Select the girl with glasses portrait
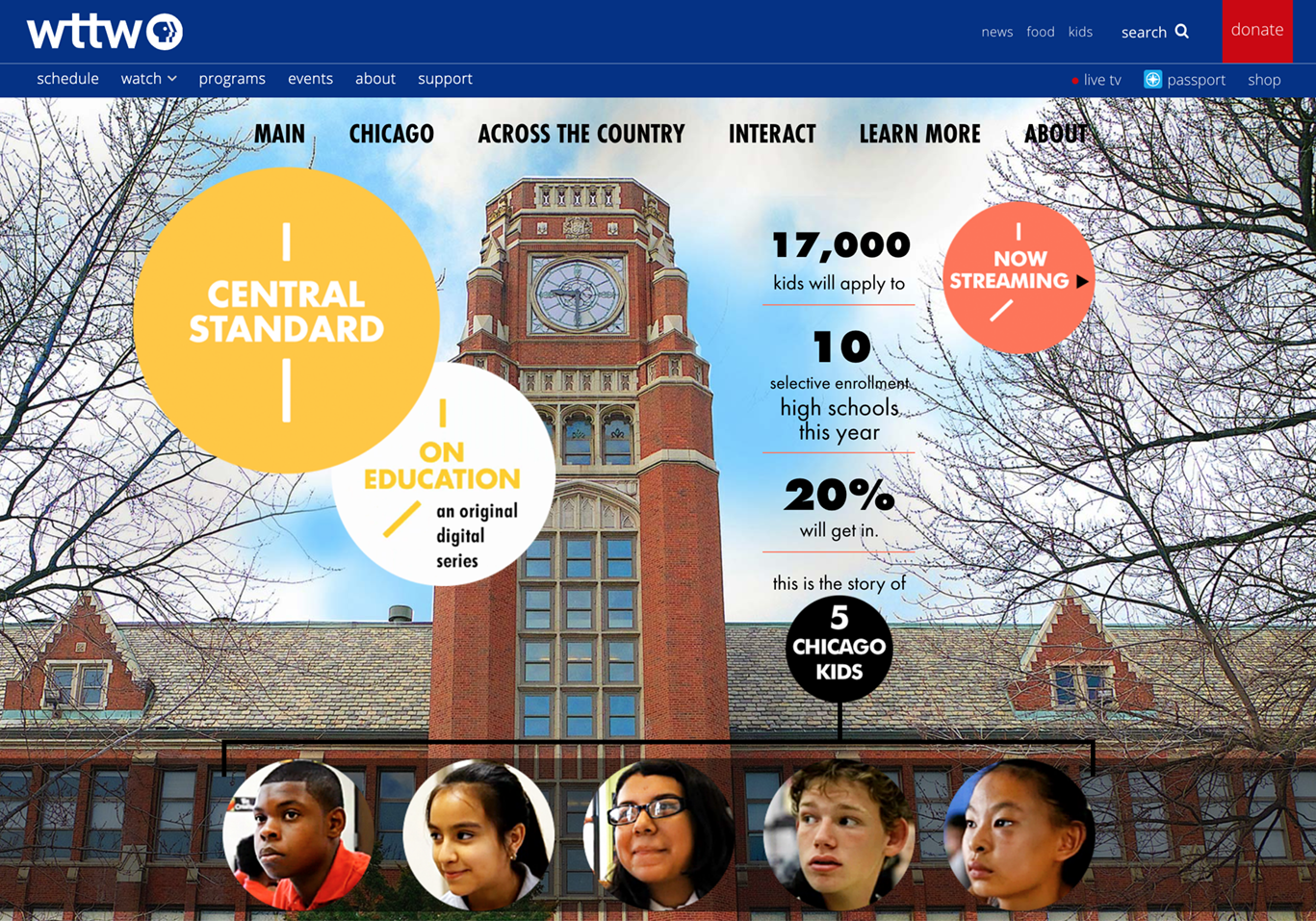Screen dimensions: 1316x921 [659, 834]
